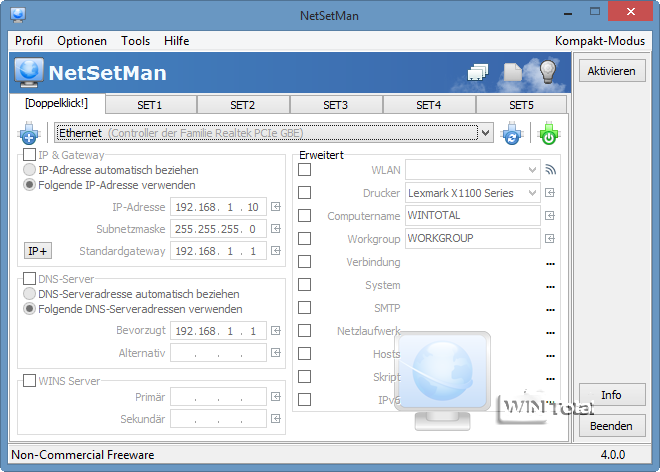Select Folgende DNS-Serveradressen verwenden radio
This screenshot has height=472, width=660.
coord(29,309)
